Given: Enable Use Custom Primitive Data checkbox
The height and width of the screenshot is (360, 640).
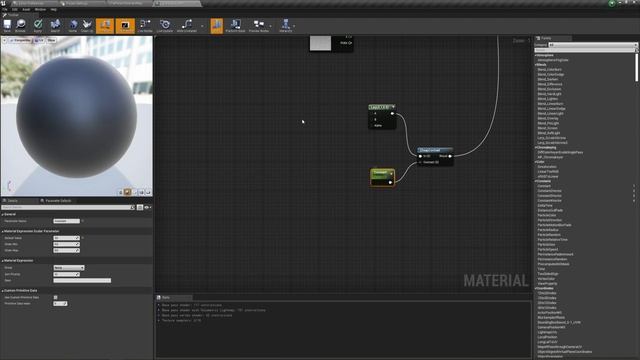Looking at the screenshot, I should [x=56, y=297].
